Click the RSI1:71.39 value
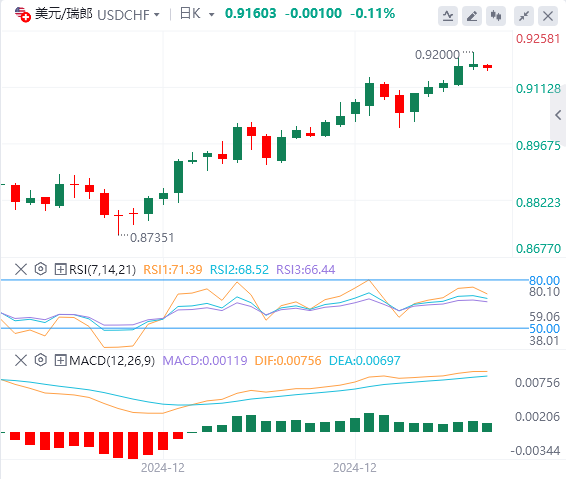 173,270
